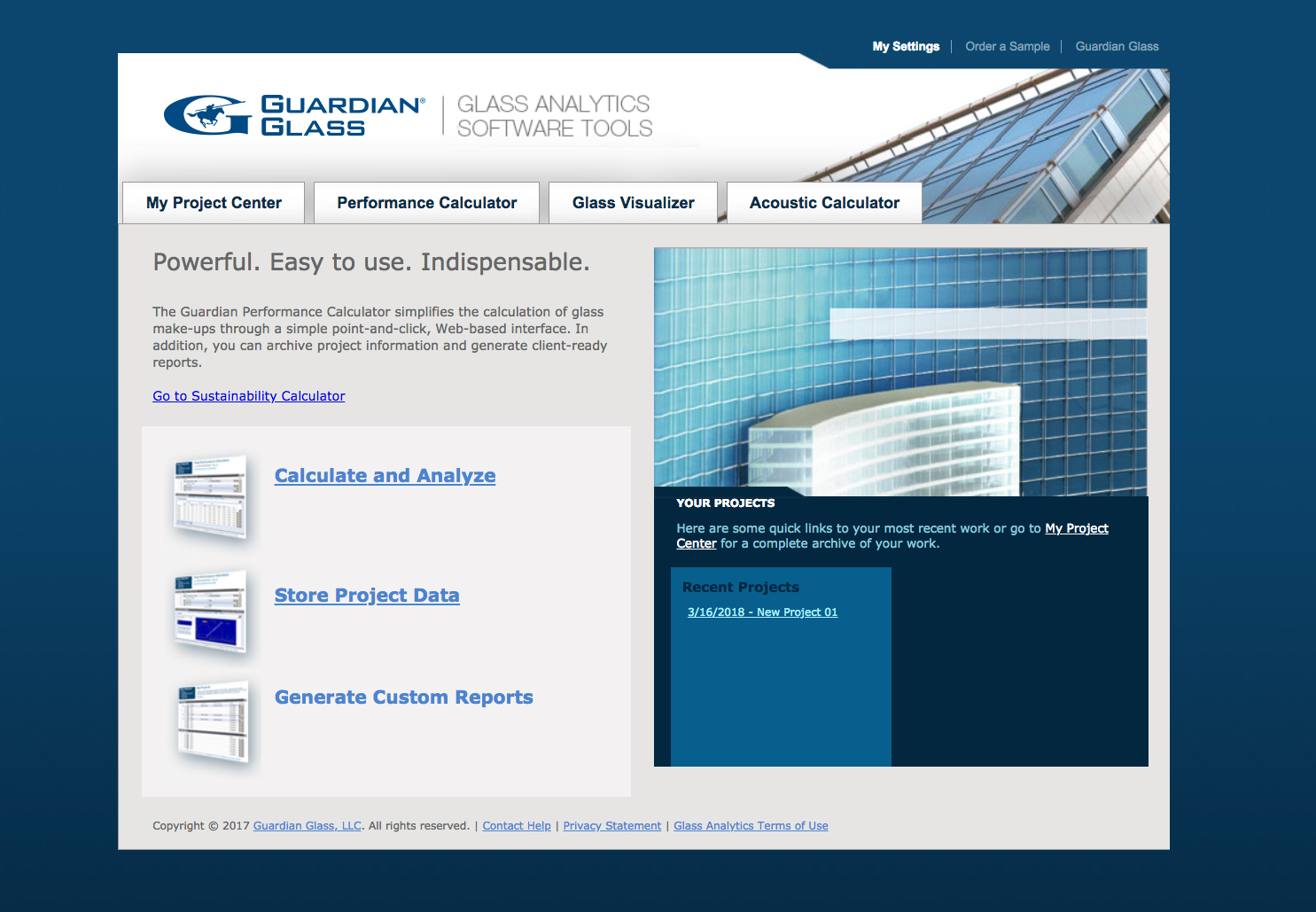This screenshot has width=1316, height=912.
Task: Open My Settings in the top bar
Action: point(905,46)
